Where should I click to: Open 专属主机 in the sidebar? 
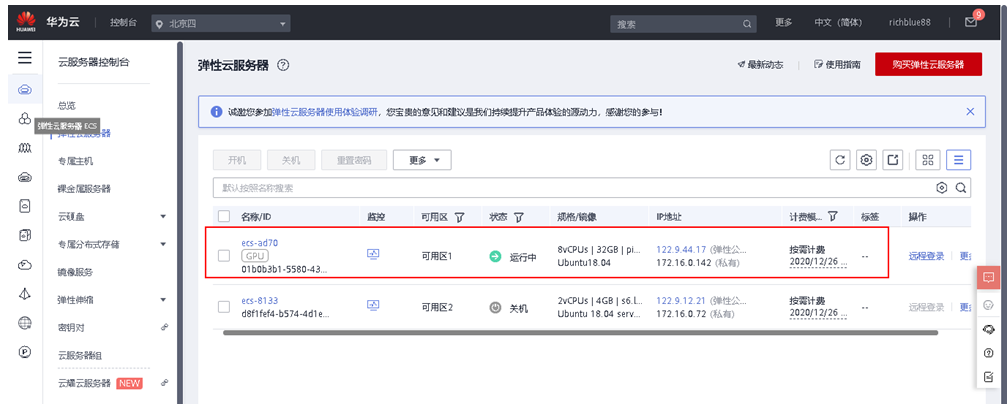[75, 160]
